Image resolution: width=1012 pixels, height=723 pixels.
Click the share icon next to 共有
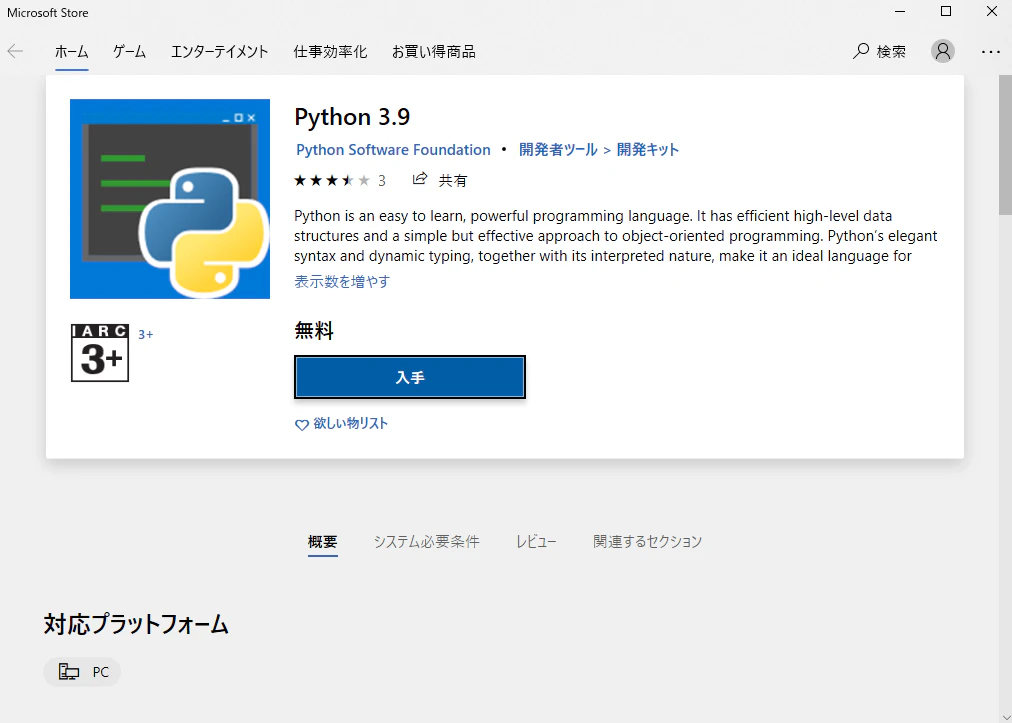click(420, 179)
